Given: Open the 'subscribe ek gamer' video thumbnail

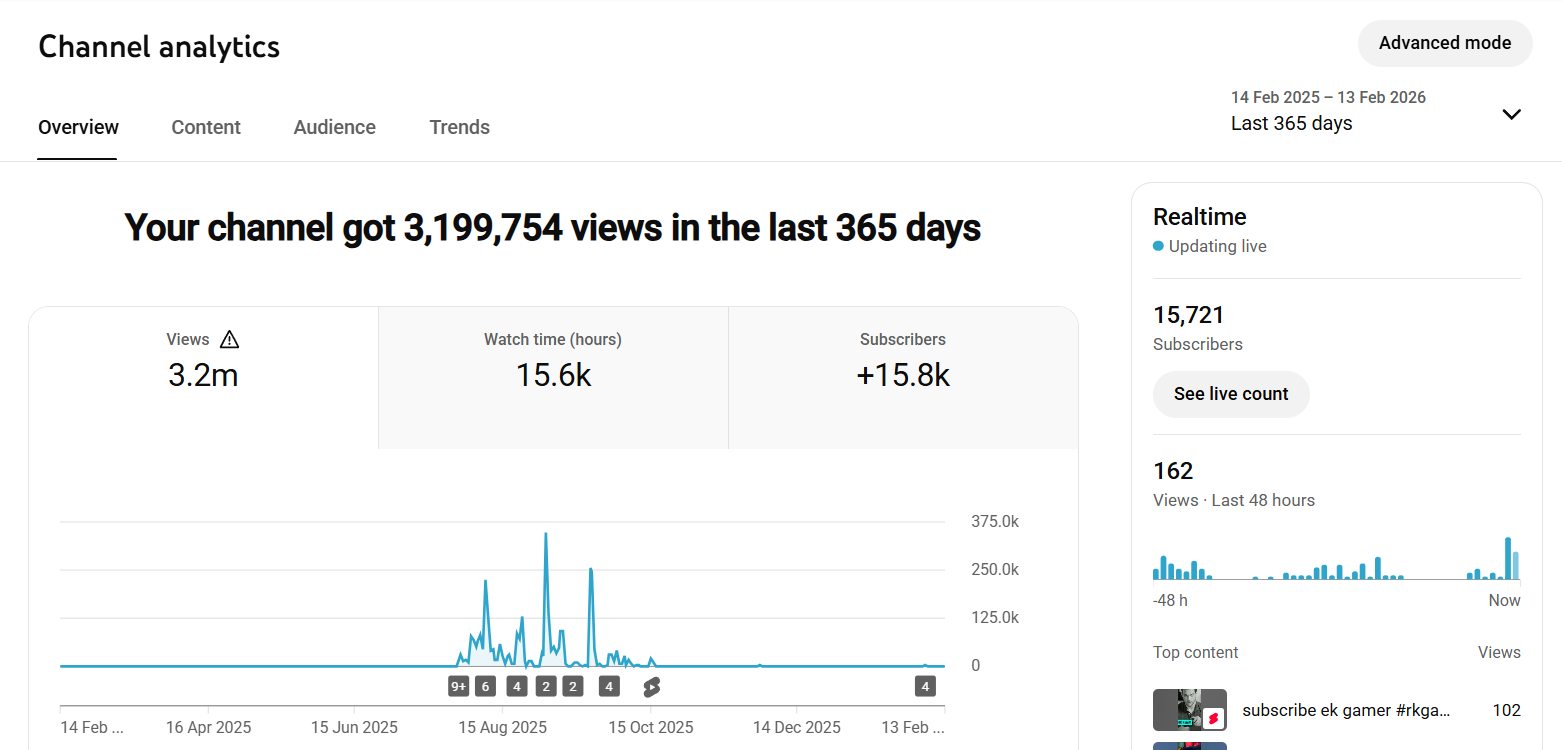Looking at the screenshot, I should click(1188, 710).
